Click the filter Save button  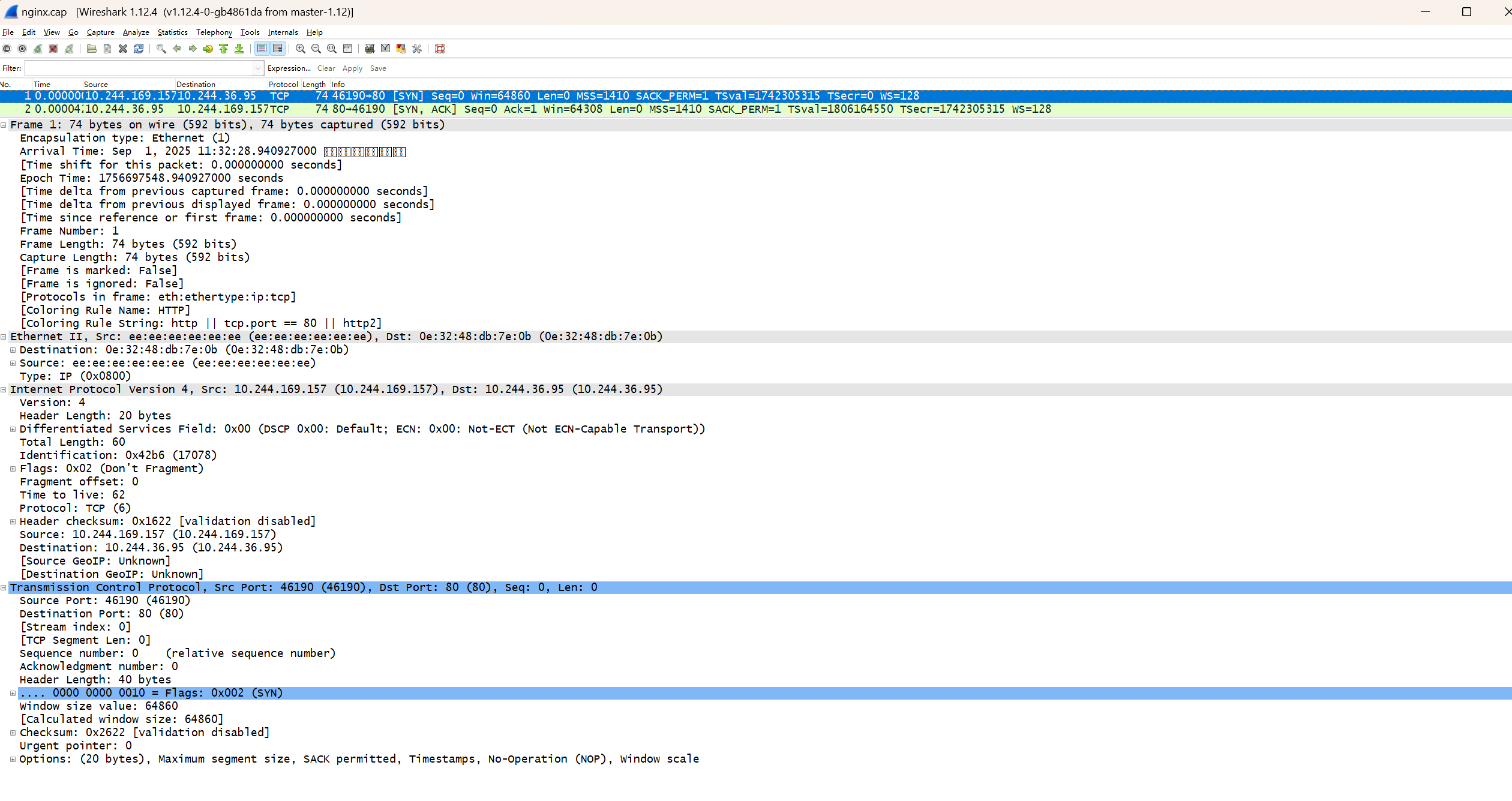[378, 68]
